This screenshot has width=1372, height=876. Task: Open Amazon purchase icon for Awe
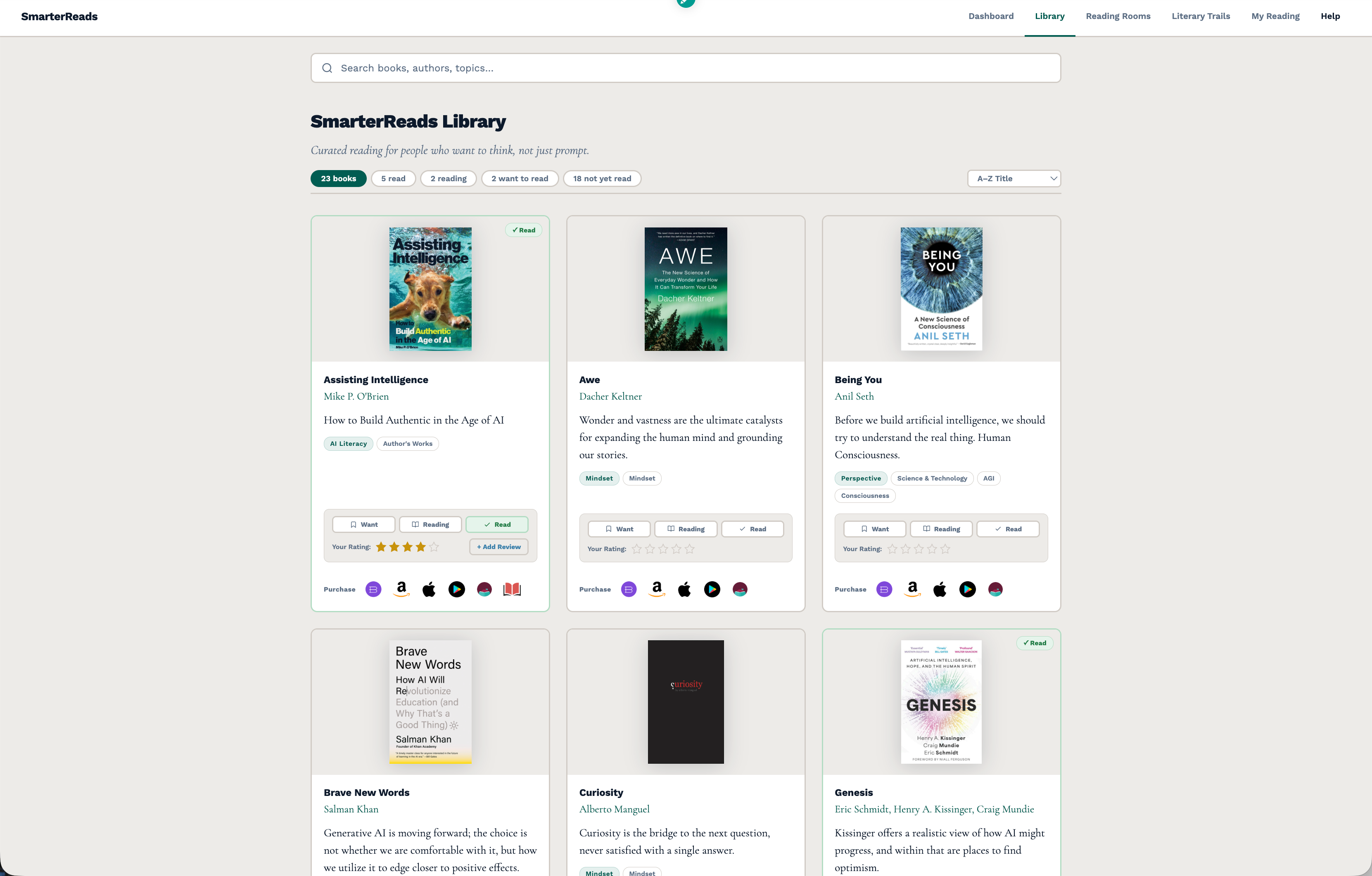656,589
